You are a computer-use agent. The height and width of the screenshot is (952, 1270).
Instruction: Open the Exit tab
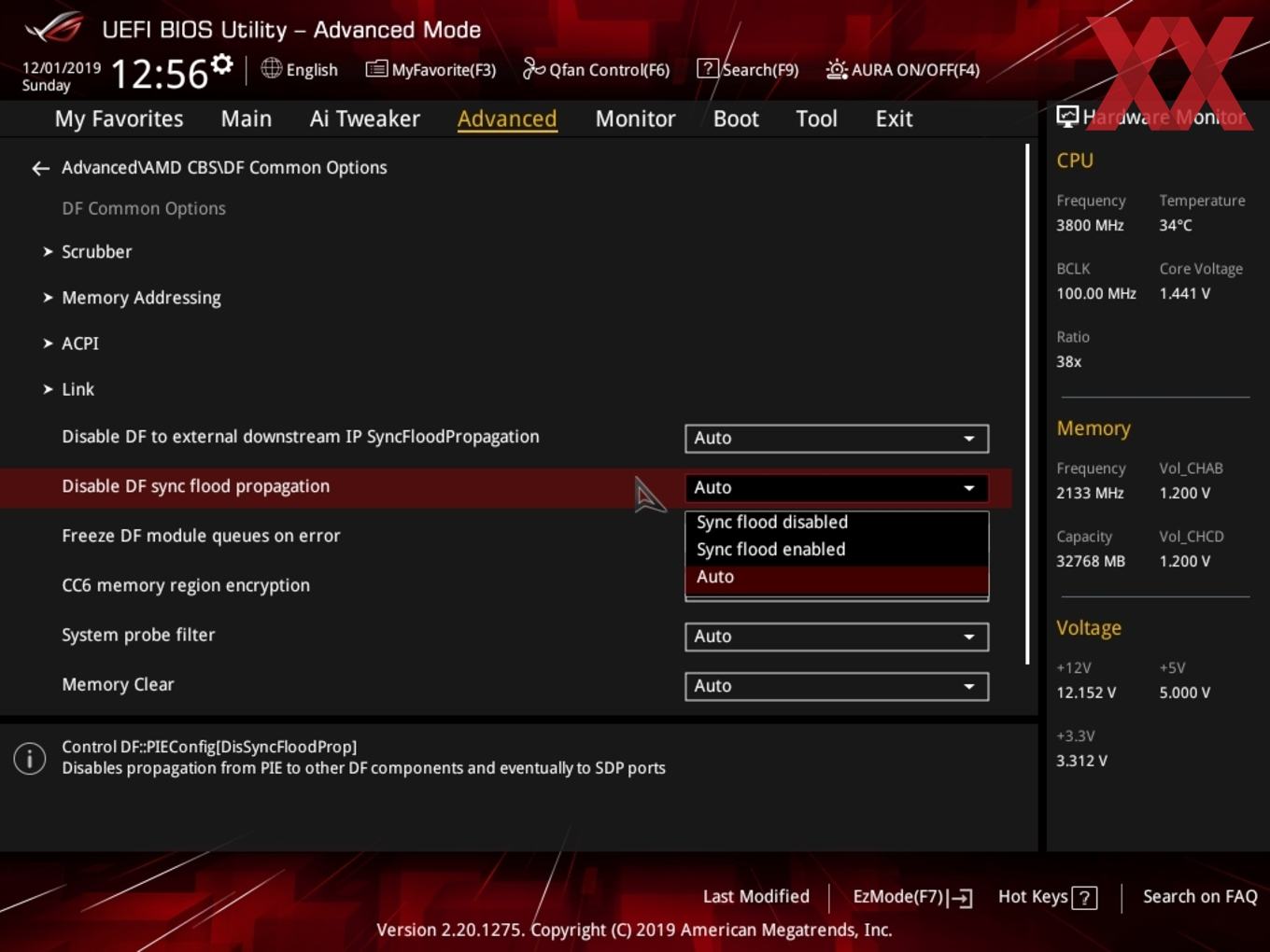tap(894, 119)
